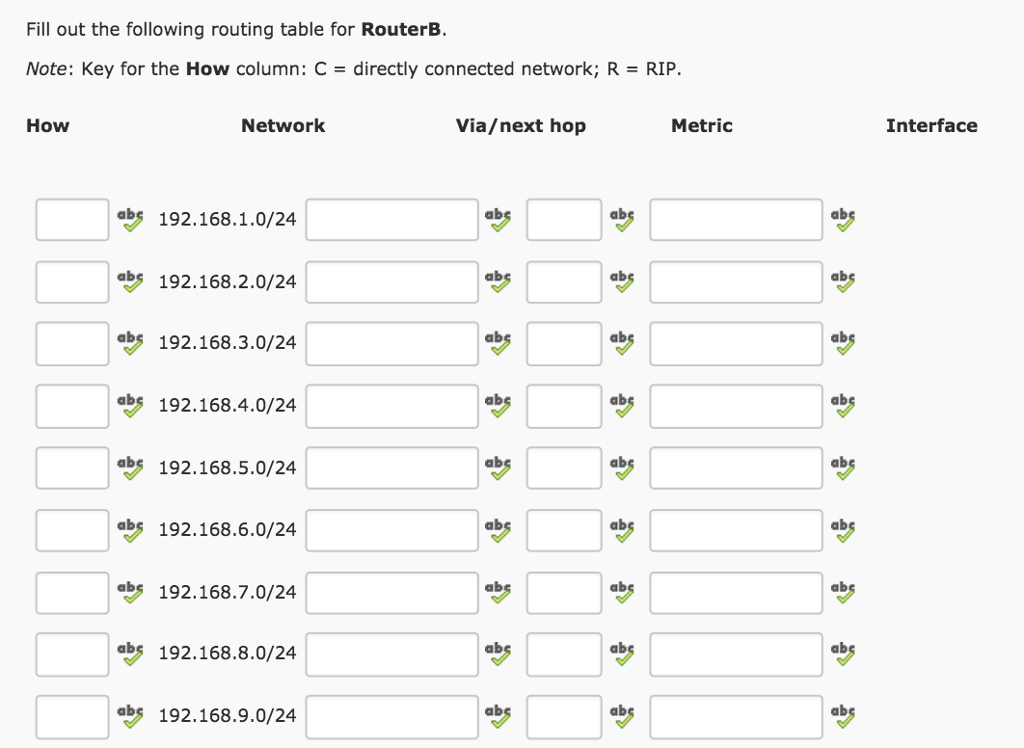Click the Via/next hop column header

tap(521, 125)
